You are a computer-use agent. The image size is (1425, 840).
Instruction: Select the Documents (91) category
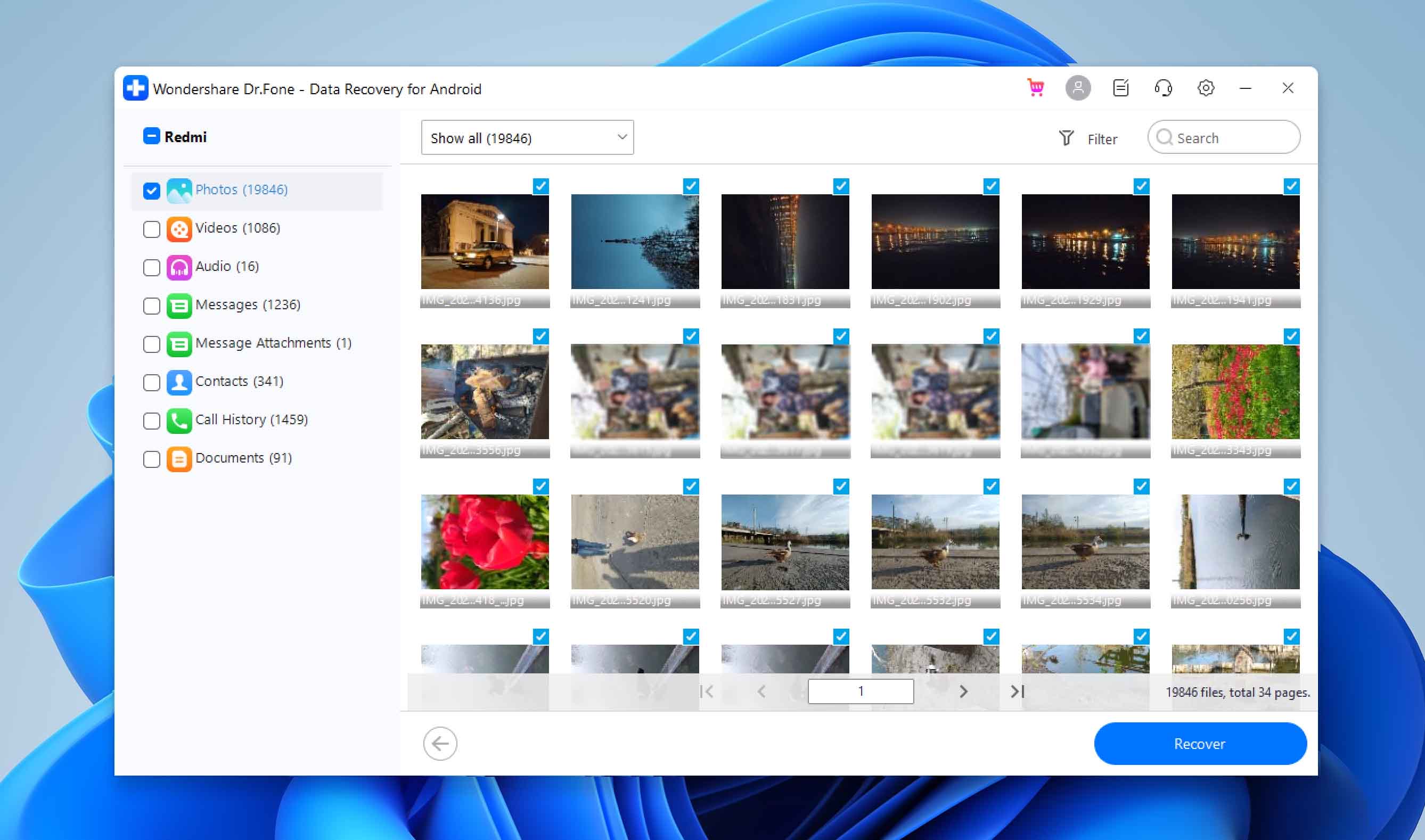[x=257, y=459]
